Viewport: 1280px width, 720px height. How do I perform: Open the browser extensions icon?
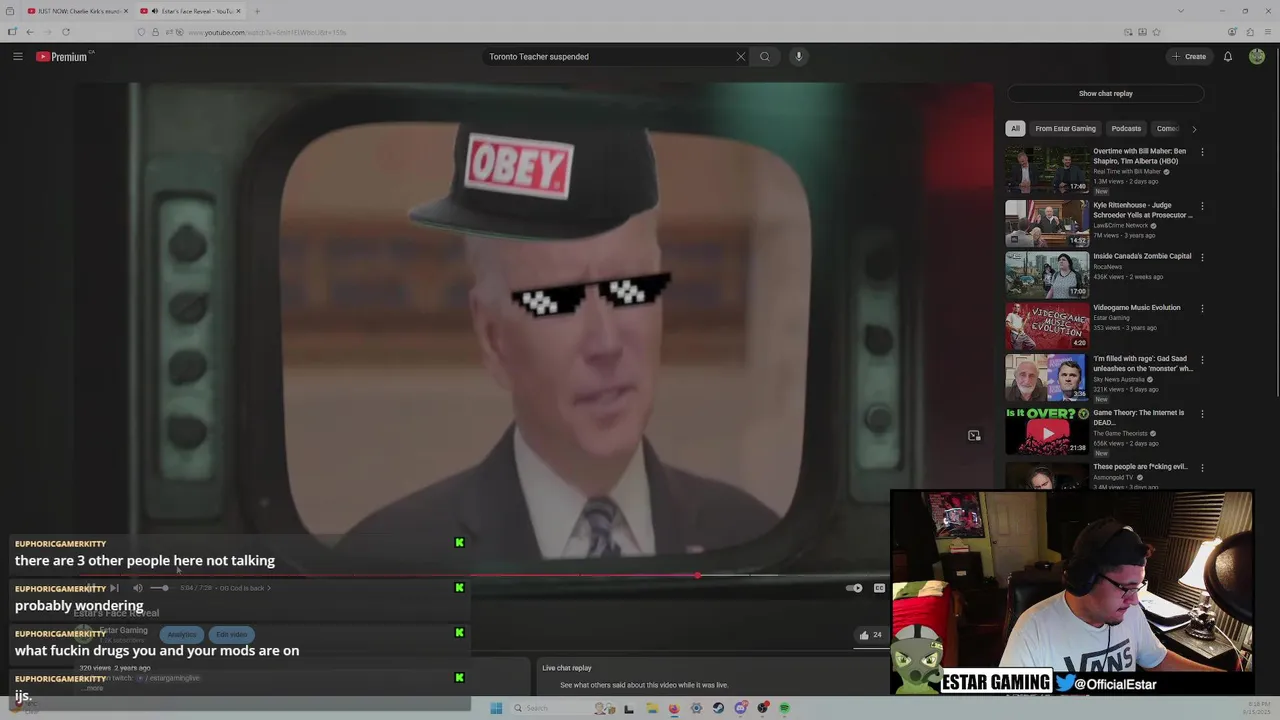tap(1250, 32)
